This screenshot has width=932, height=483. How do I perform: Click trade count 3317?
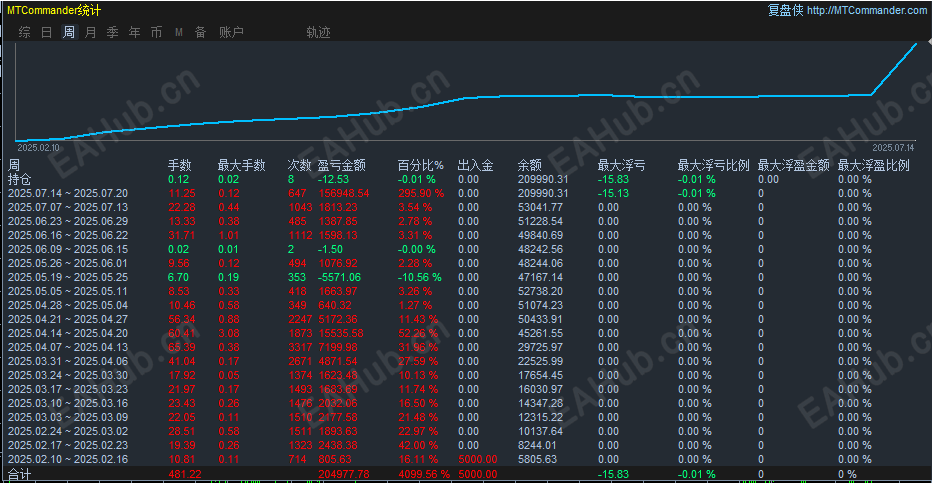point(300,347)
